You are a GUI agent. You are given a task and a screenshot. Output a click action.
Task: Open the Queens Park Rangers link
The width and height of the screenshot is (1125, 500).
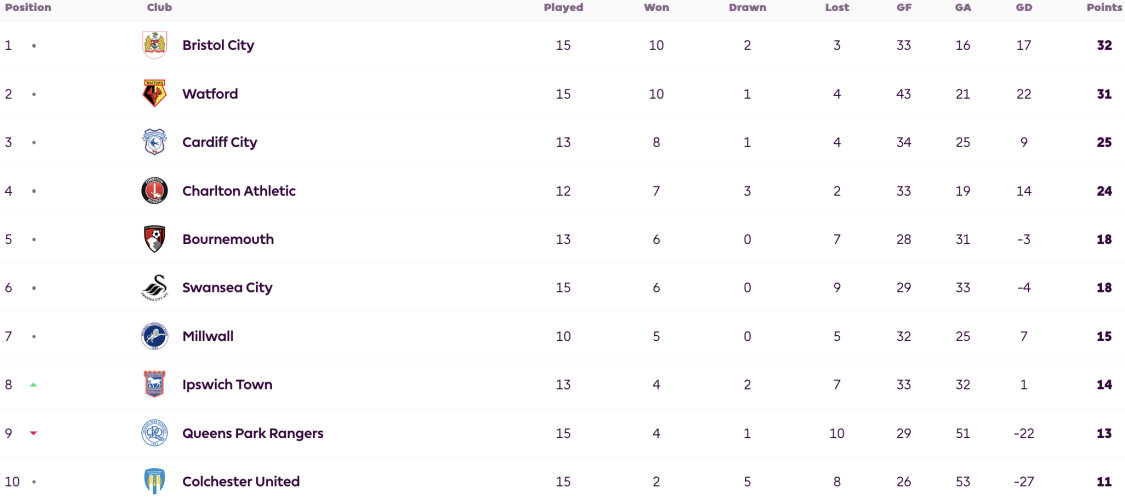[x=253, y=433]
